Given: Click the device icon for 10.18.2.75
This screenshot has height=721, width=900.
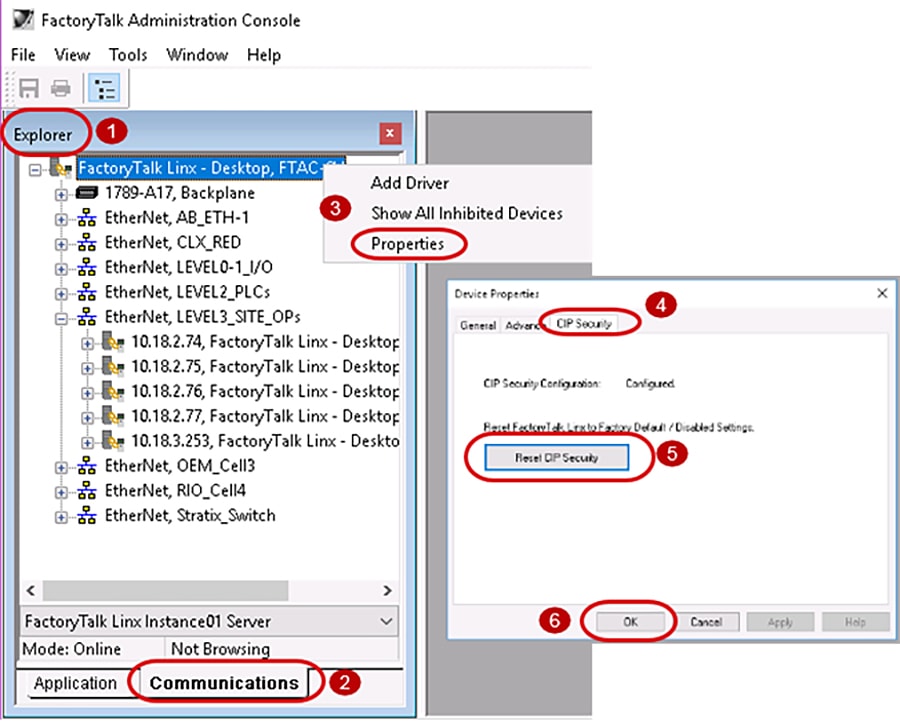Looking at the screenshot, I should pos(113,366).
